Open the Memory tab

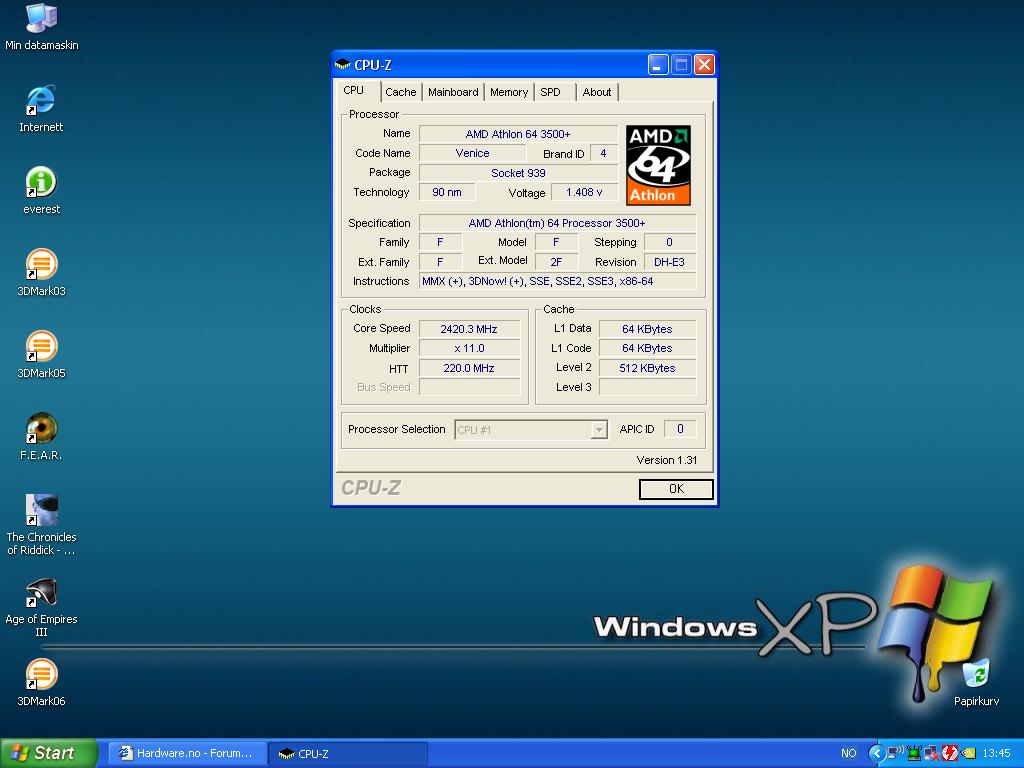[509, 92]
